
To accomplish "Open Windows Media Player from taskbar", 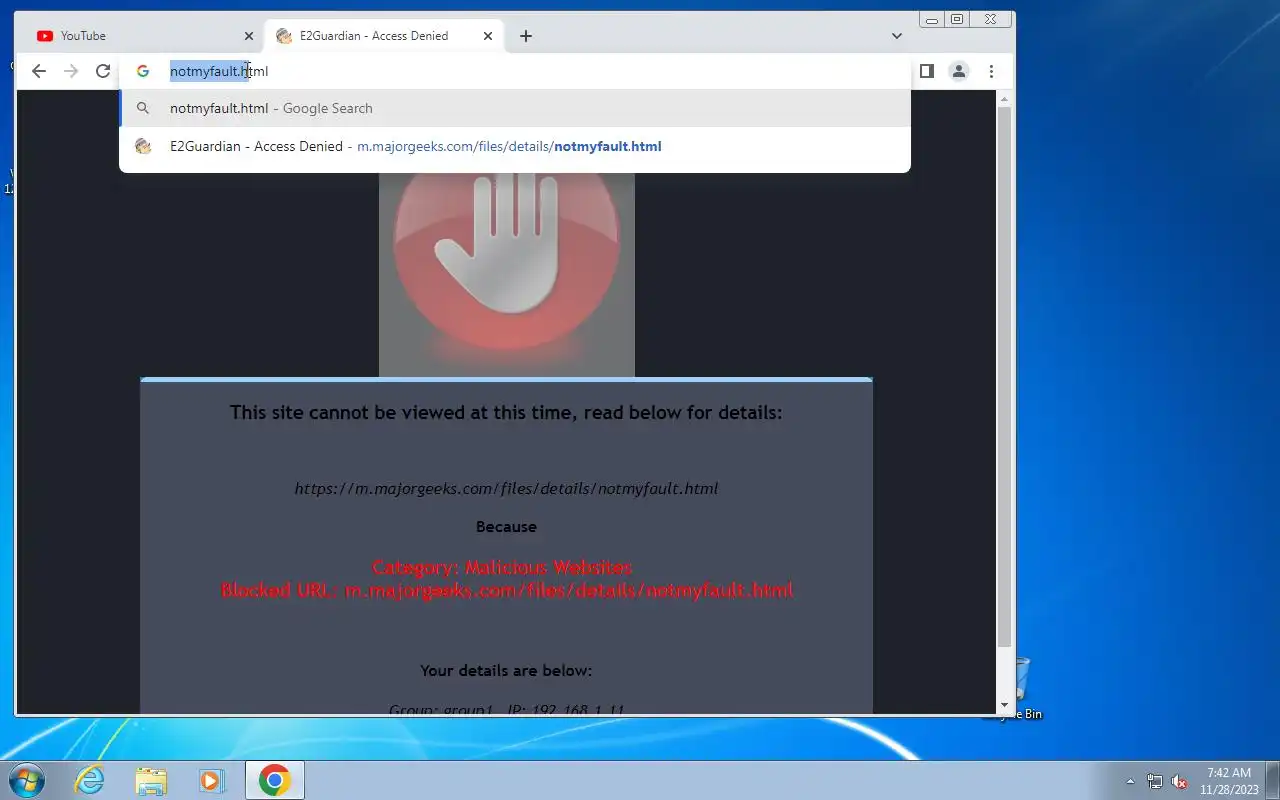I will 211,780.
